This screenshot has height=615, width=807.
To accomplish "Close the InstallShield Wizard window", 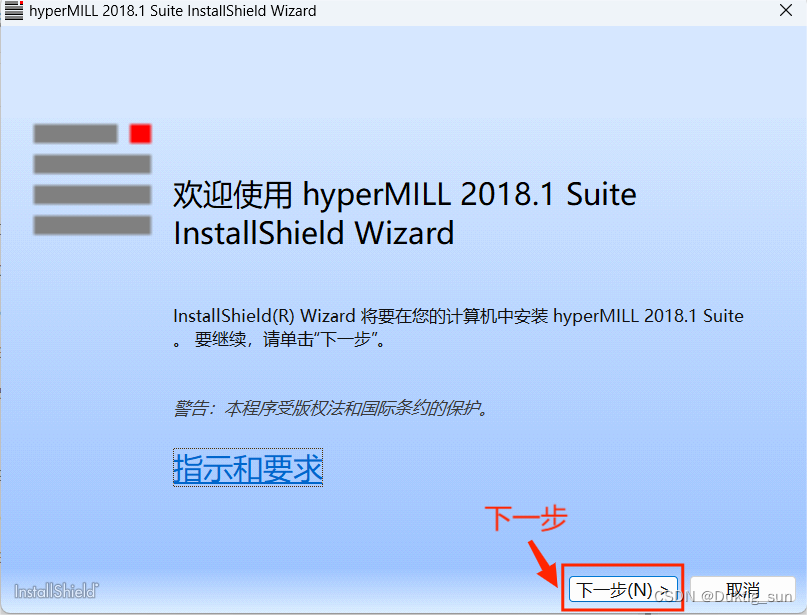I will pyautogui.click(x=786, y=10).
